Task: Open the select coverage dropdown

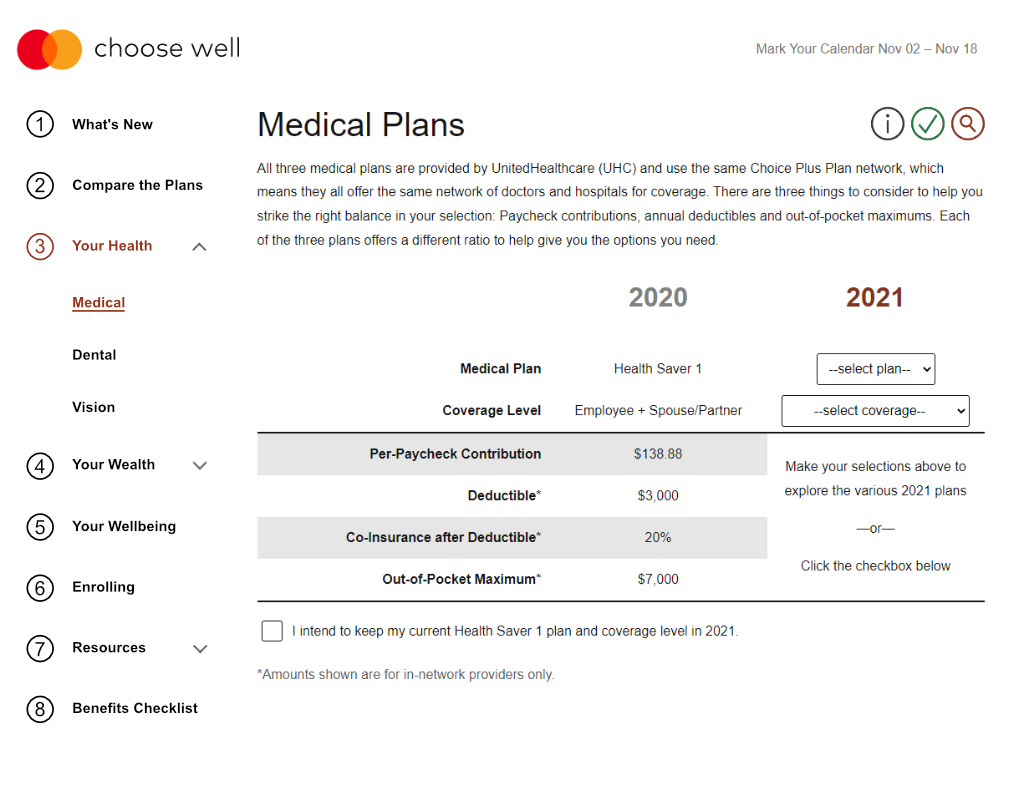Action: coord(876,411)
